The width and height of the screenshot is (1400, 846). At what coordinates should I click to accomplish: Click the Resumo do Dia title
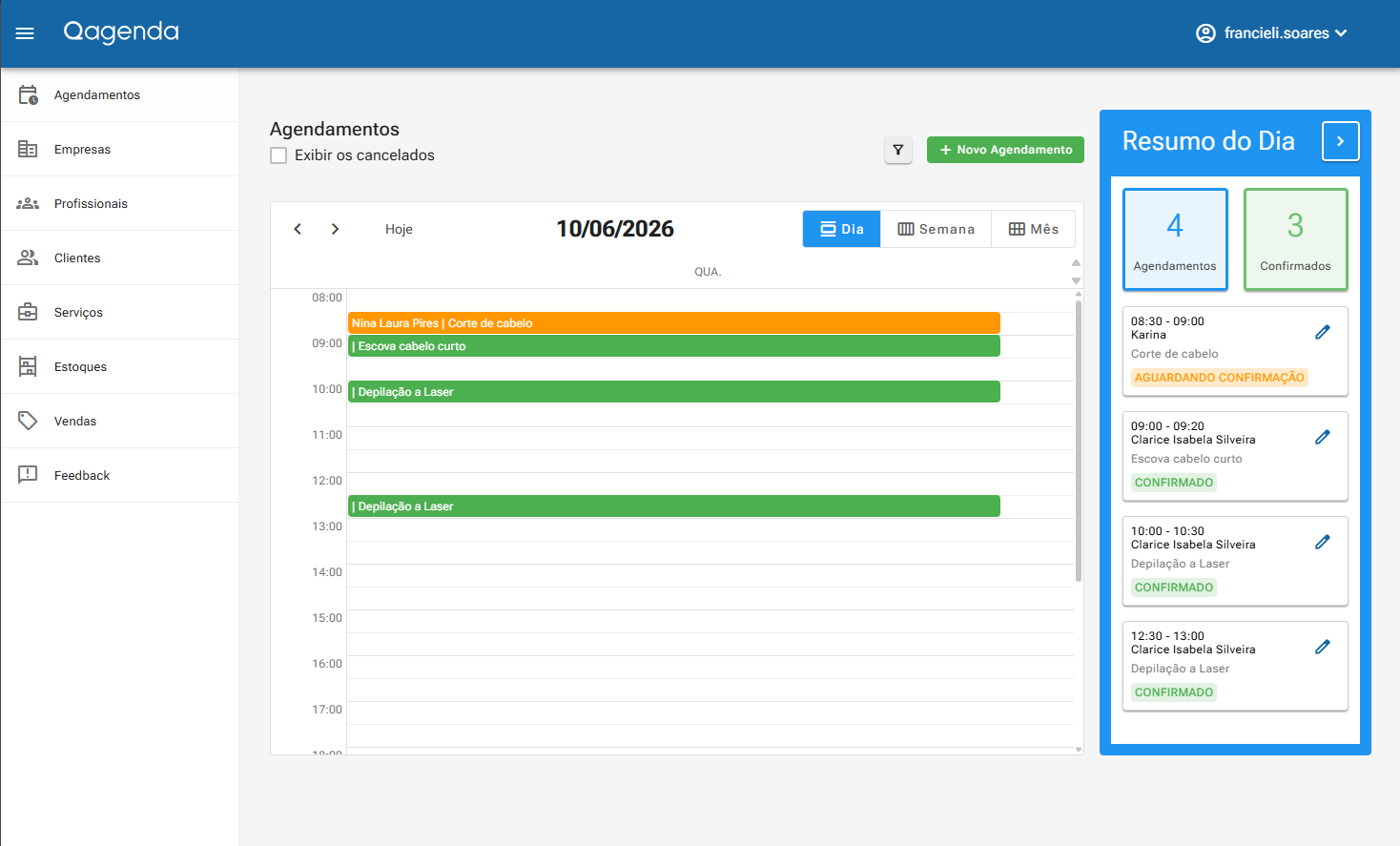(x=1208, y=141)
